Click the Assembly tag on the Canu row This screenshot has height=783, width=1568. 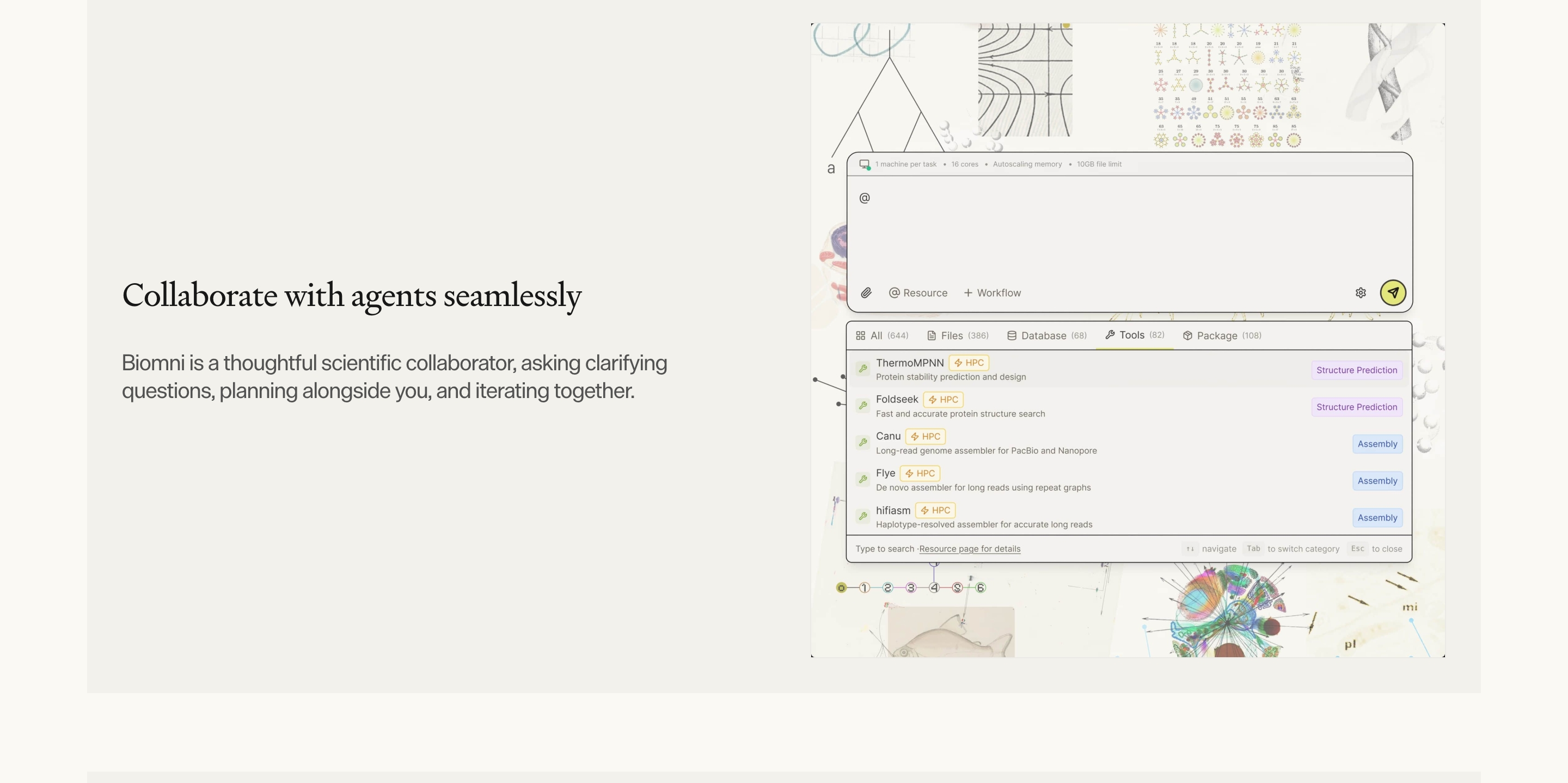click(1377, 444)
